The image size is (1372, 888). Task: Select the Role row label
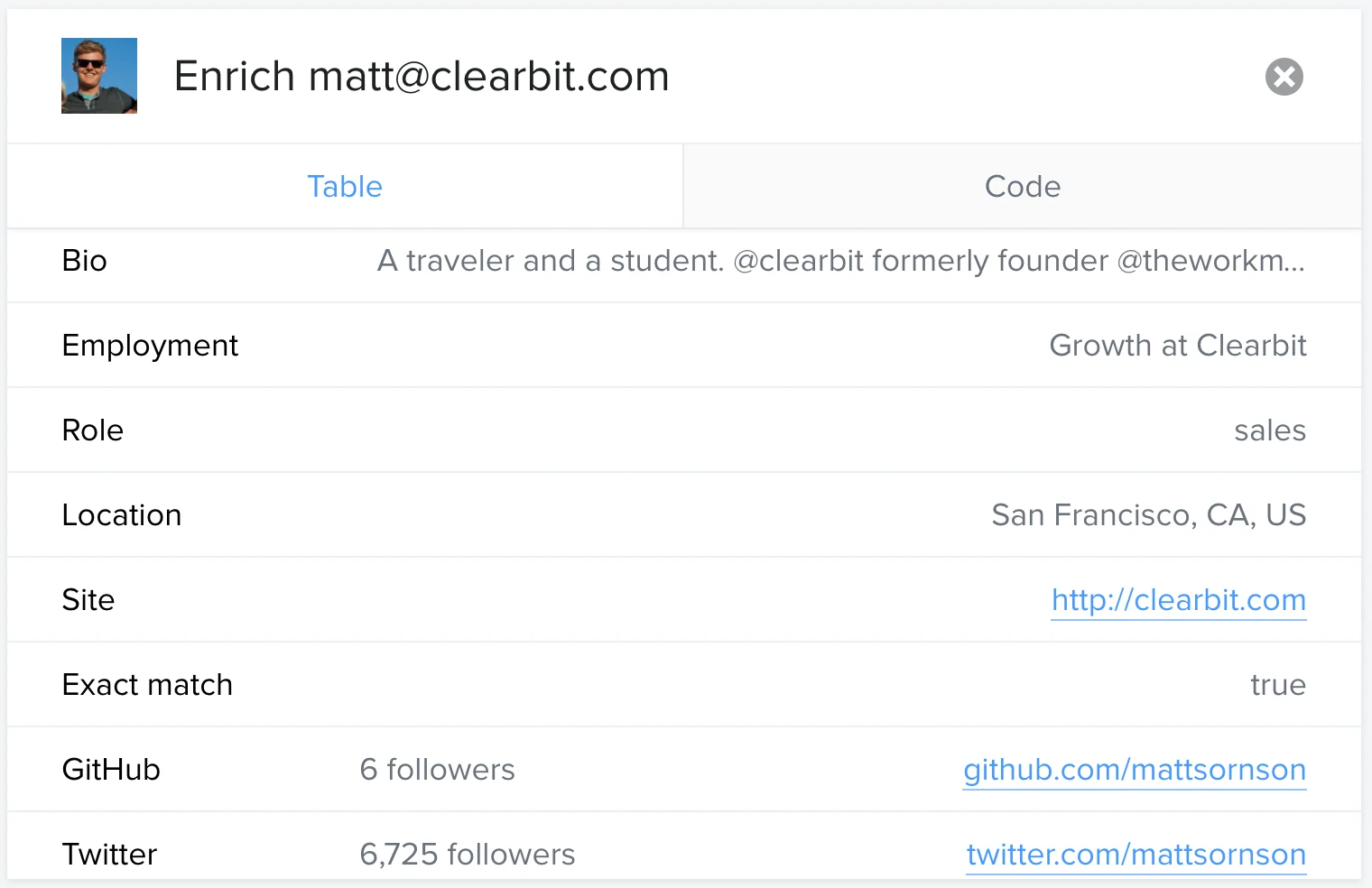click(x=92, y=430)
